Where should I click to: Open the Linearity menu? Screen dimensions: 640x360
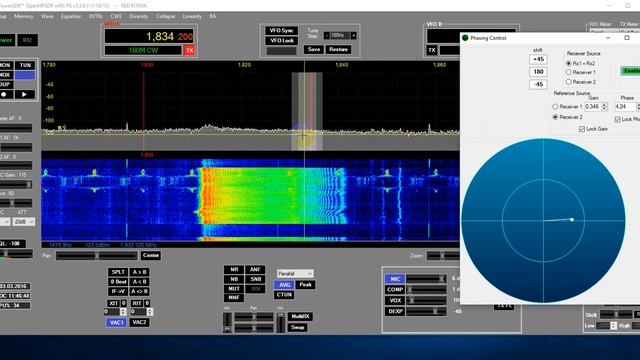click(192, 16)
